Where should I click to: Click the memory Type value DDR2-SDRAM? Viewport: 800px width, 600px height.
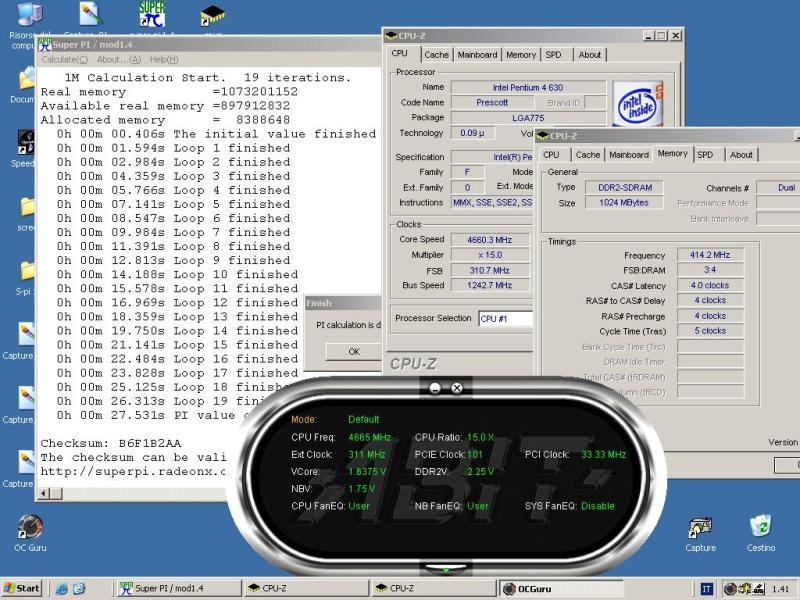(x=624, y=188)
